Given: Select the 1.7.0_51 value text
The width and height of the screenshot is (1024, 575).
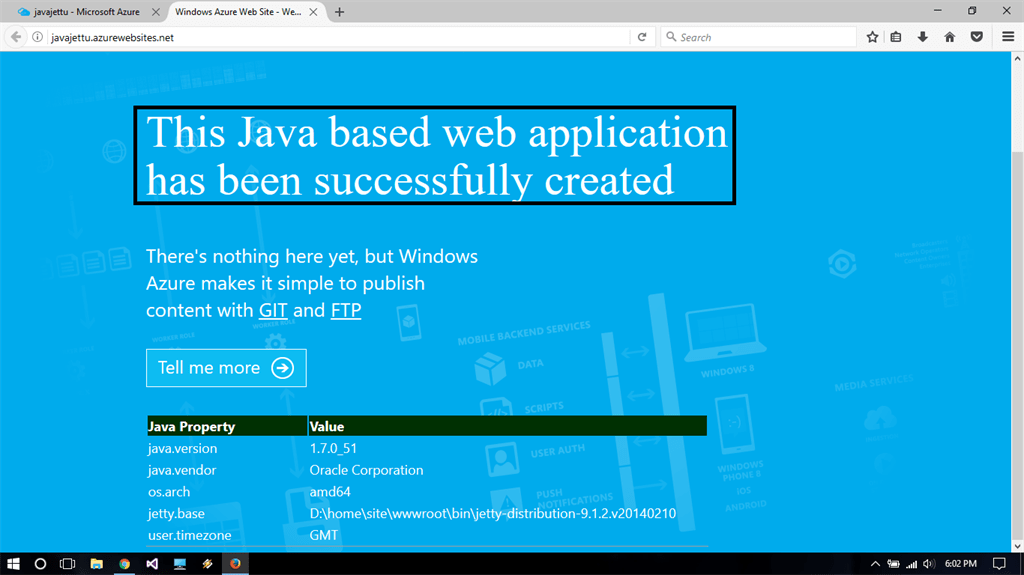Looking at the screenshot, I should pyautogui.click(x=333, y=448).
